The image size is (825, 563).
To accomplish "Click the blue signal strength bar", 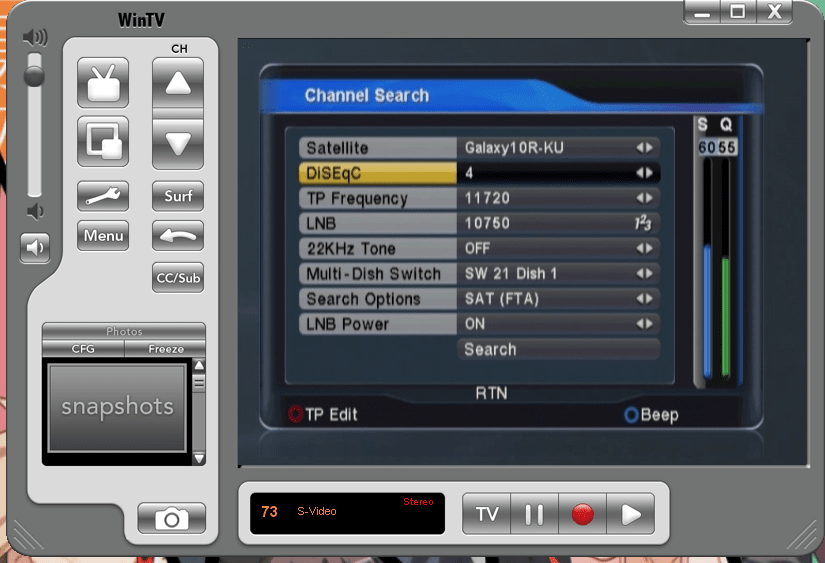I will click(707, 311).
